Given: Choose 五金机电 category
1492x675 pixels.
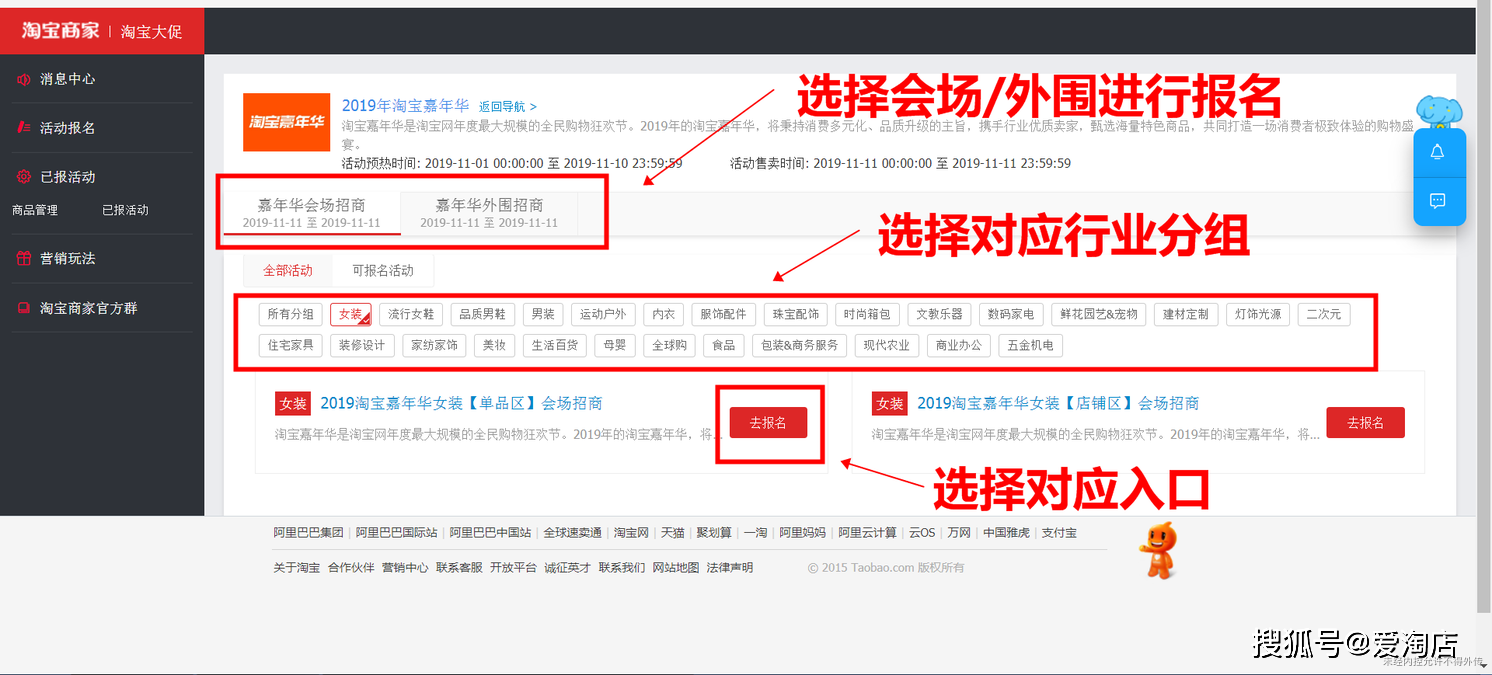Looking at the screenshot, I should click(1031, 345).
